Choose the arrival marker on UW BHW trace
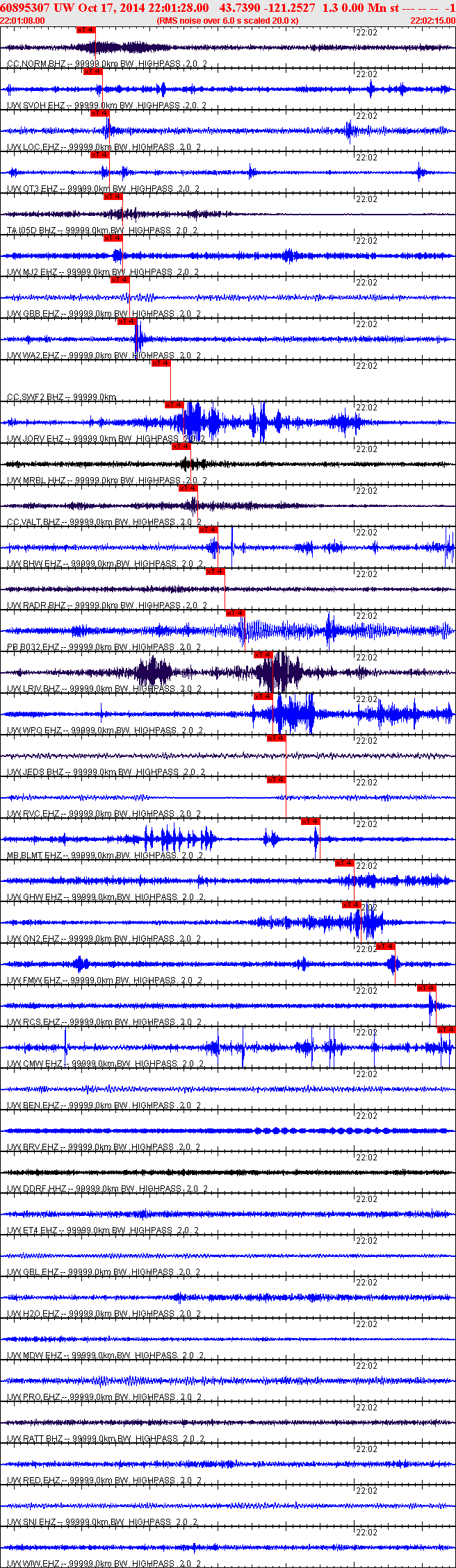 coord(209,530)
